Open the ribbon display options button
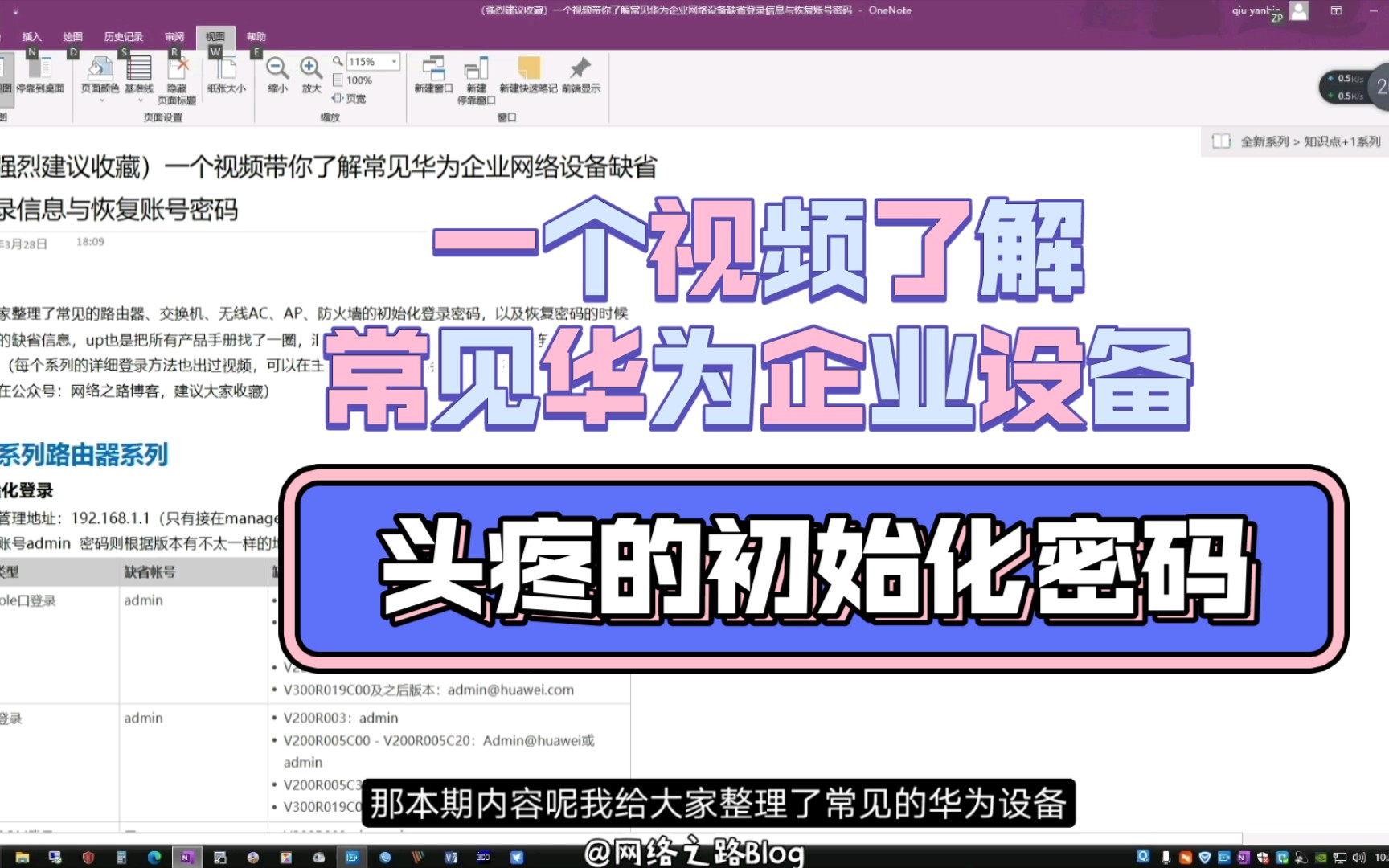 [1337, 10]
